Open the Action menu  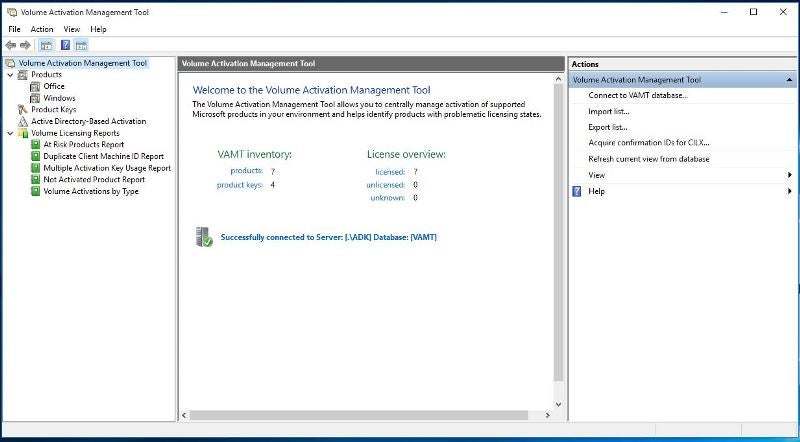(42, 29)
